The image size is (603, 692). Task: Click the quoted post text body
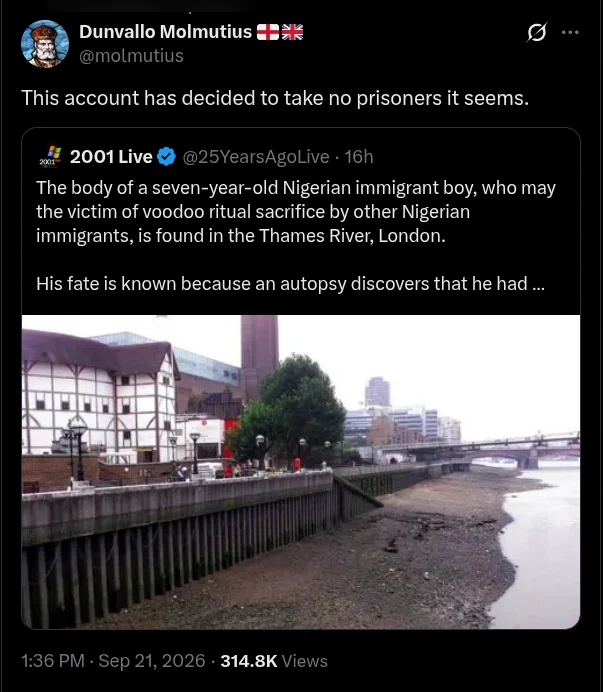tap(296, 236)
